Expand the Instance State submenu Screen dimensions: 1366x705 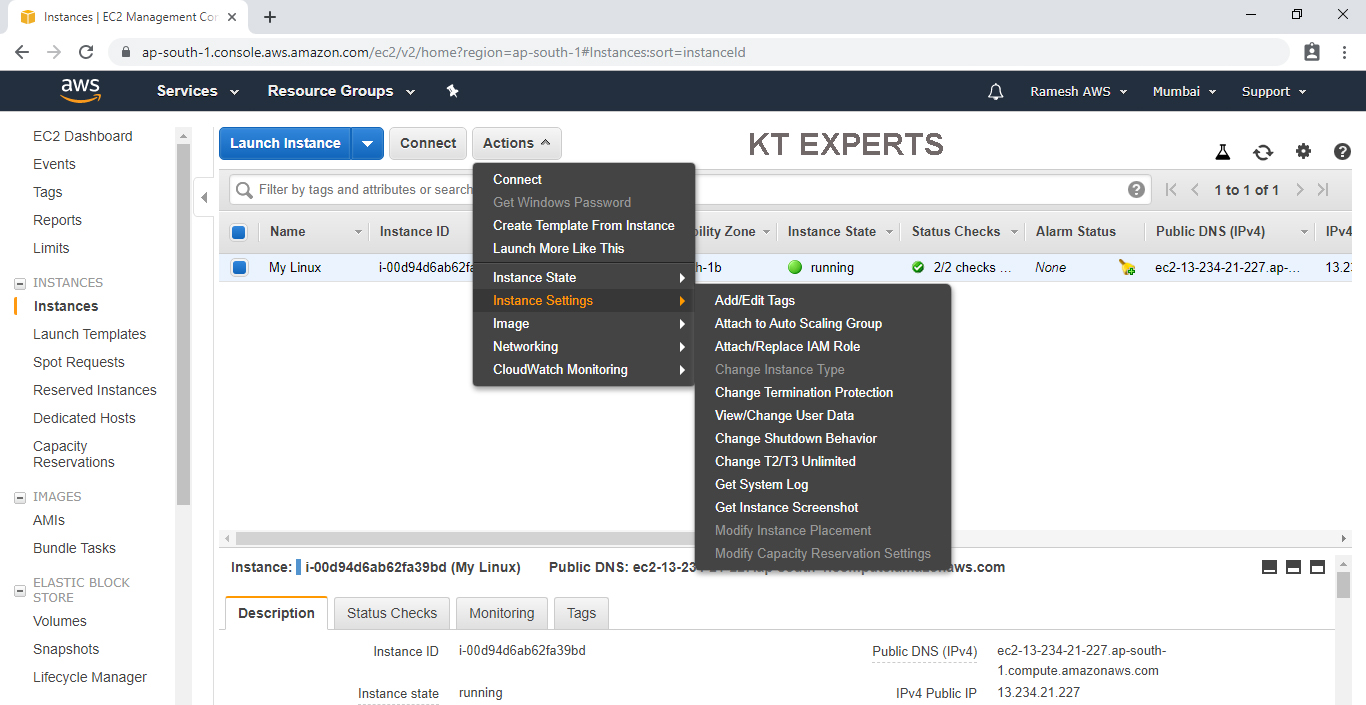click(x=584, y=278)
